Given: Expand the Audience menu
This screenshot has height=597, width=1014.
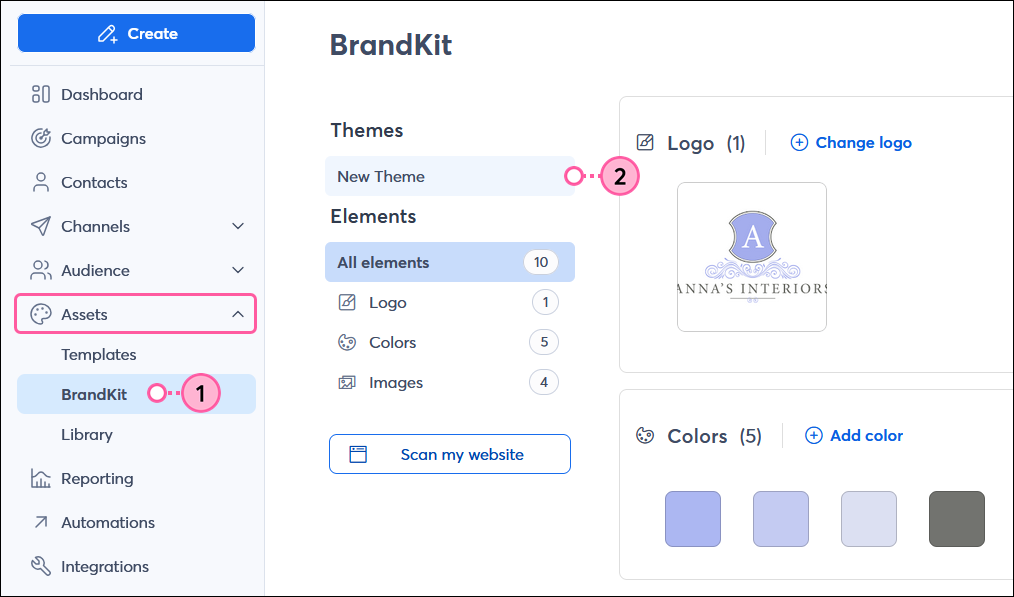Looking at the screenshot, I should 238,270.
